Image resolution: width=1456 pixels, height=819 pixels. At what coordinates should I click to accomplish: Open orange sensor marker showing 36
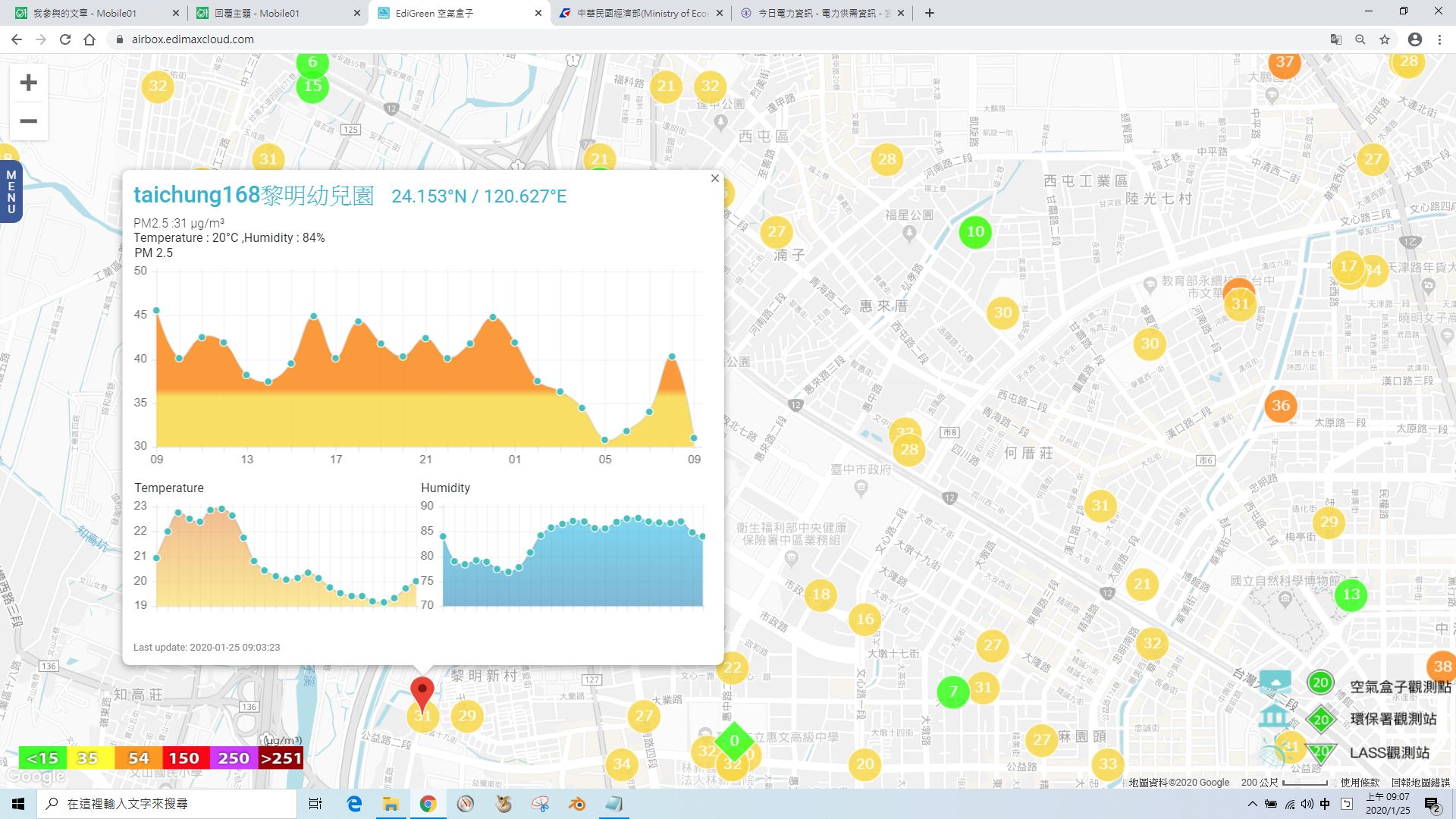1281,405
